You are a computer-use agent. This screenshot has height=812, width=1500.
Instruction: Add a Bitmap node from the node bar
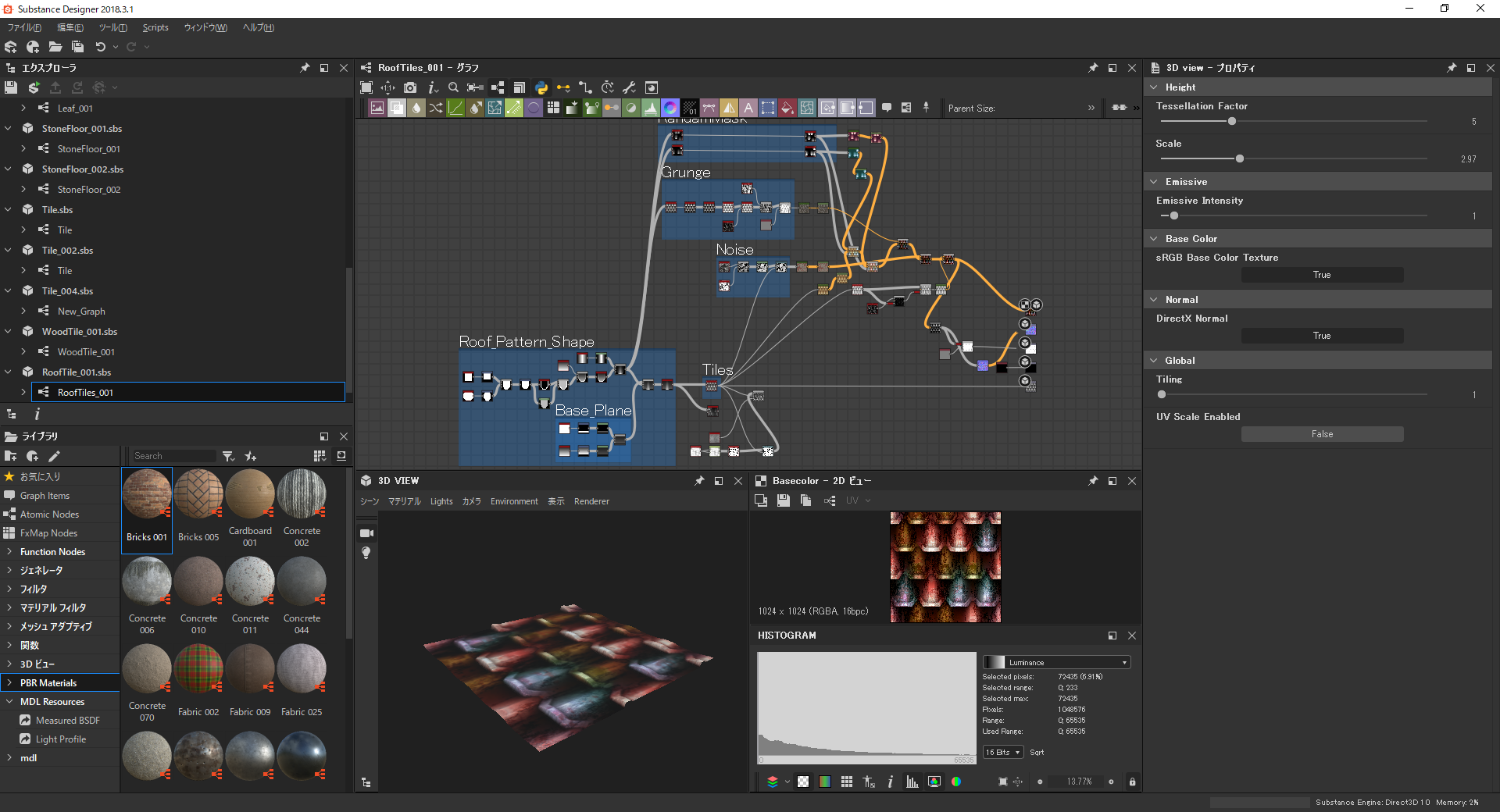pyautogui.click(x=377, y=108)
